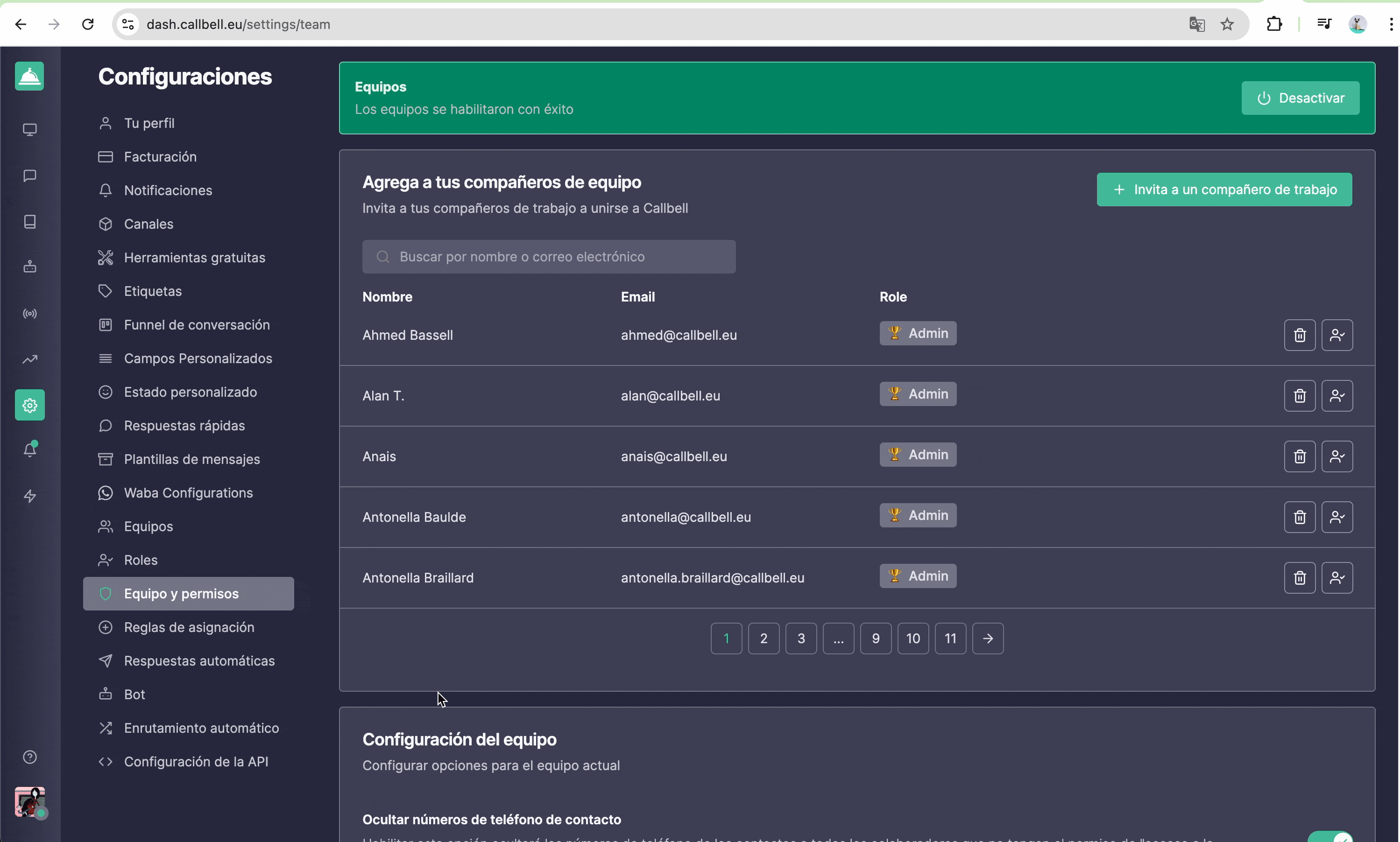Open user avatar menu at bottom left
1400x842 pixels.
coord(29,802)
